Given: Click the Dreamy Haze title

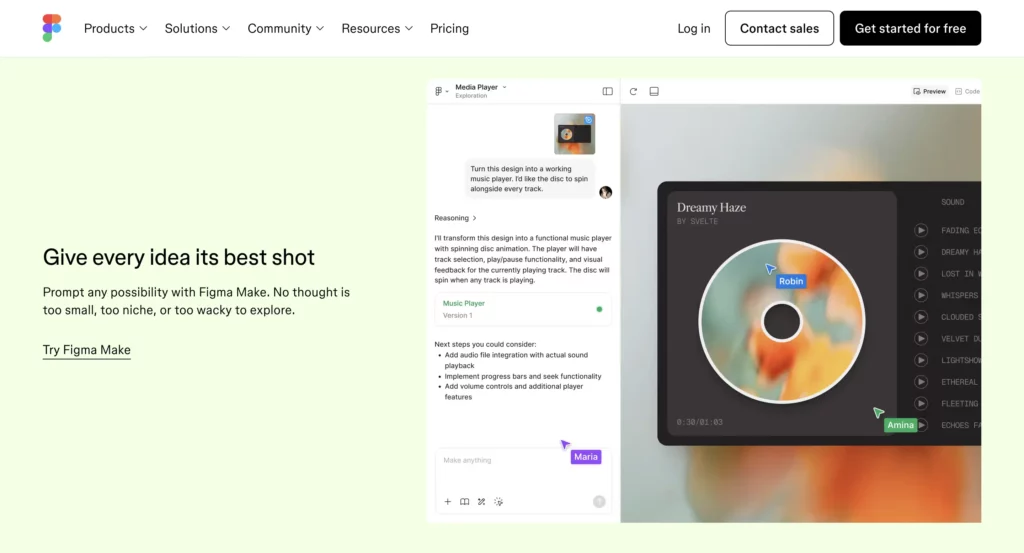Looking at the screenshot, I should (x=711, y=207).
